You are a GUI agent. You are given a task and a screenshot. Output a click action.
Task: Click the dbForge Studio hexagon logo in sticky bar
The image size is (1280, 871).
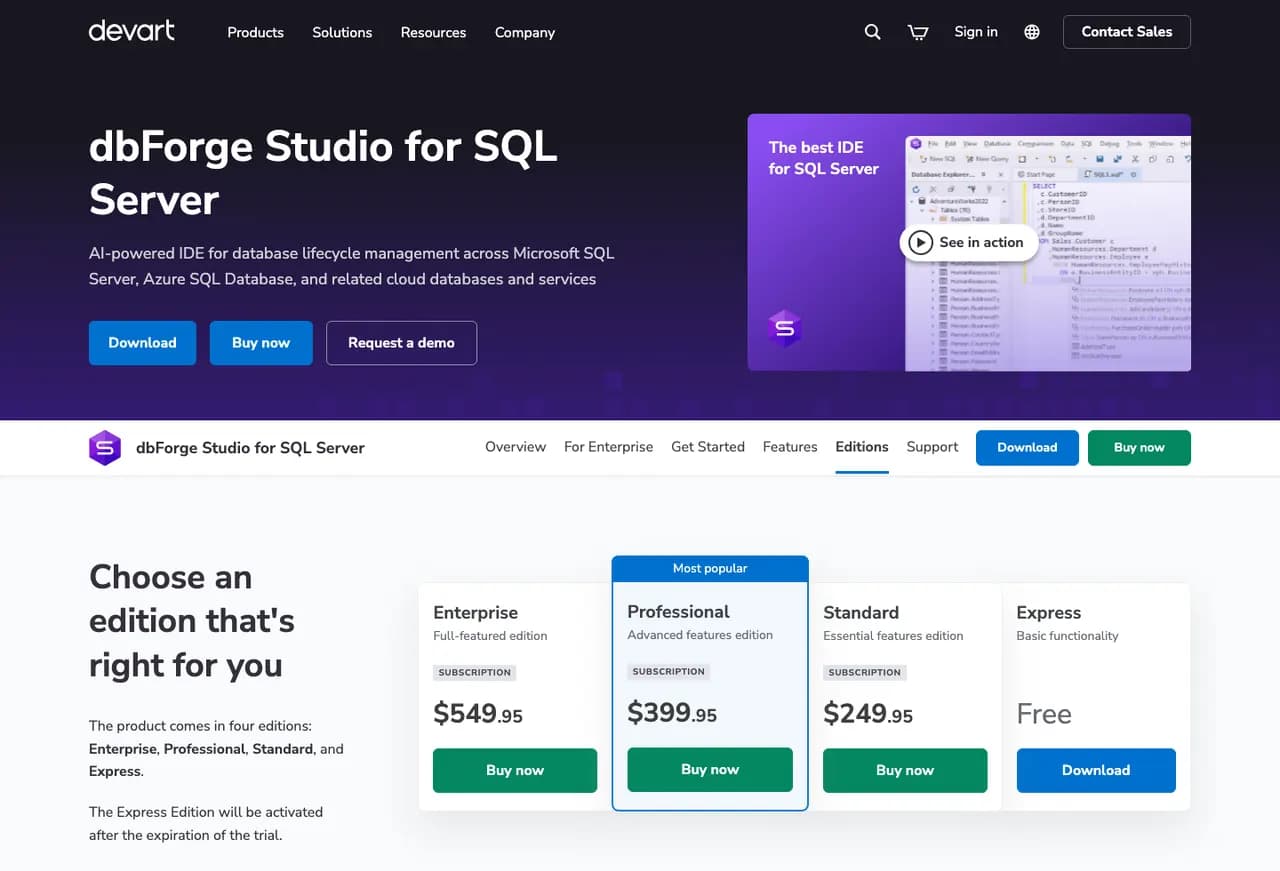(x=105, y=448)
